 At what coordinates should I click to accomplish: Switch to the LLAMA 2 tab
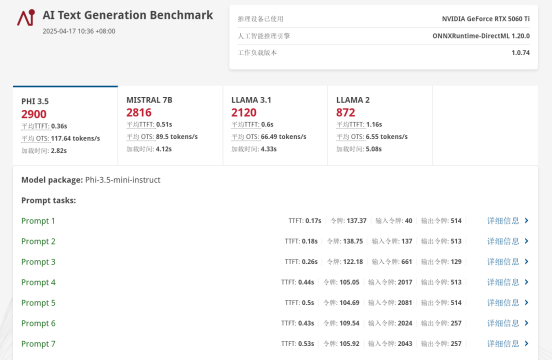click(380, 125)
